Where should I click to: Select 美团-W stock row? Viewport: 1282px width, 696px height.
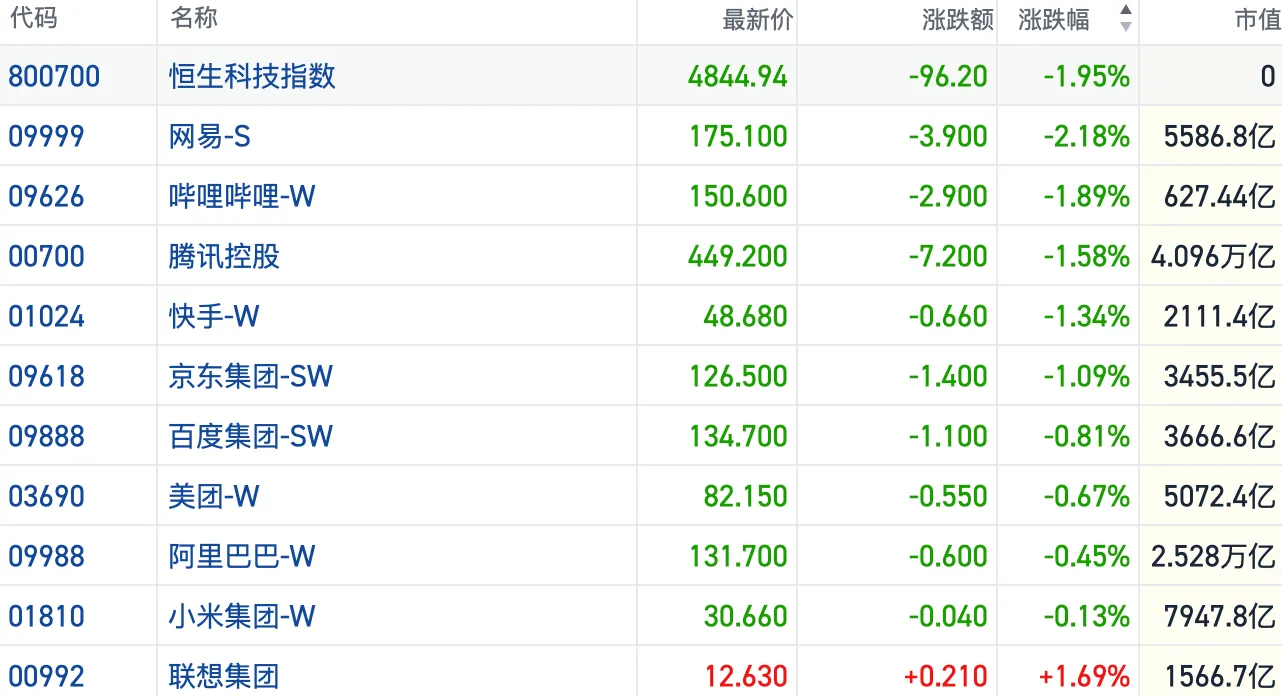tap(641, 496)
